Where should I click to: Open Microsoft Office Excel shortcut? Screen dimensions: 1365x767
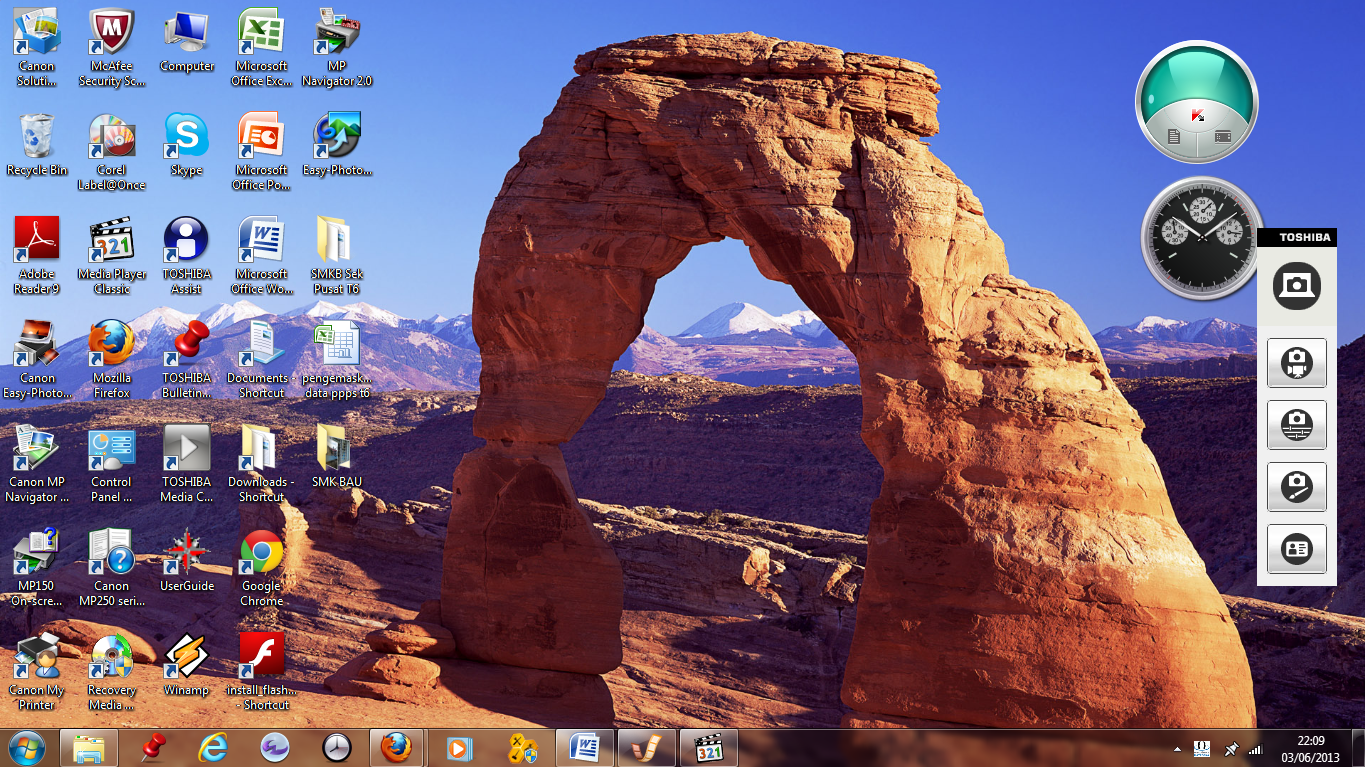click(x=262, y=47)
